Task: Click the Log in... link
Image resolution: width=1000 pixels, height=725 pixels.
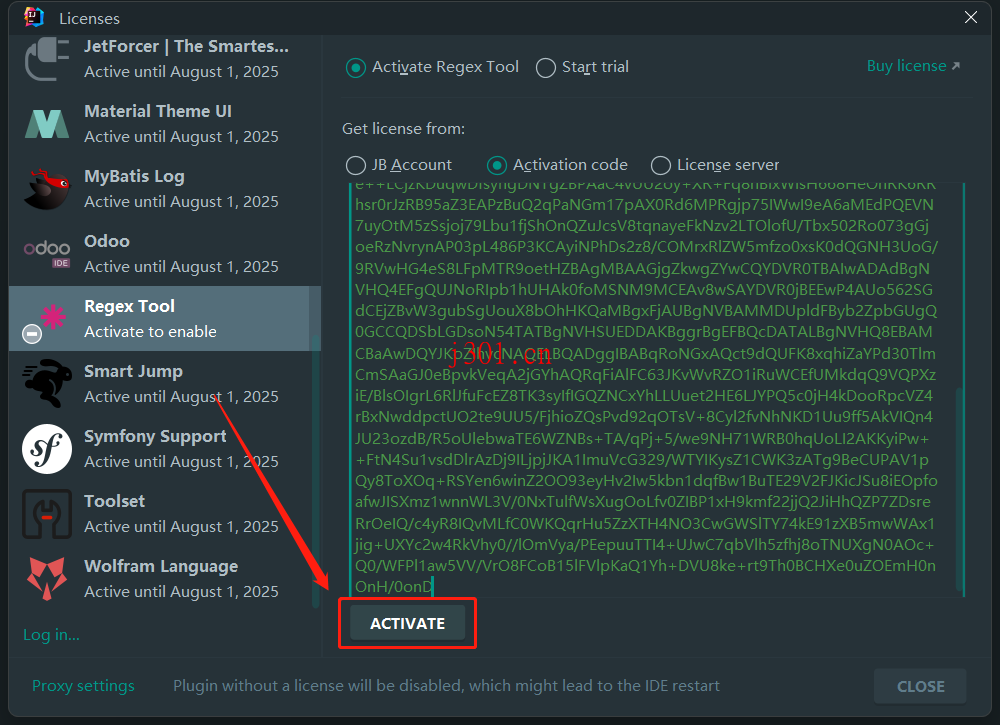Action: click(x=51, y=634)
